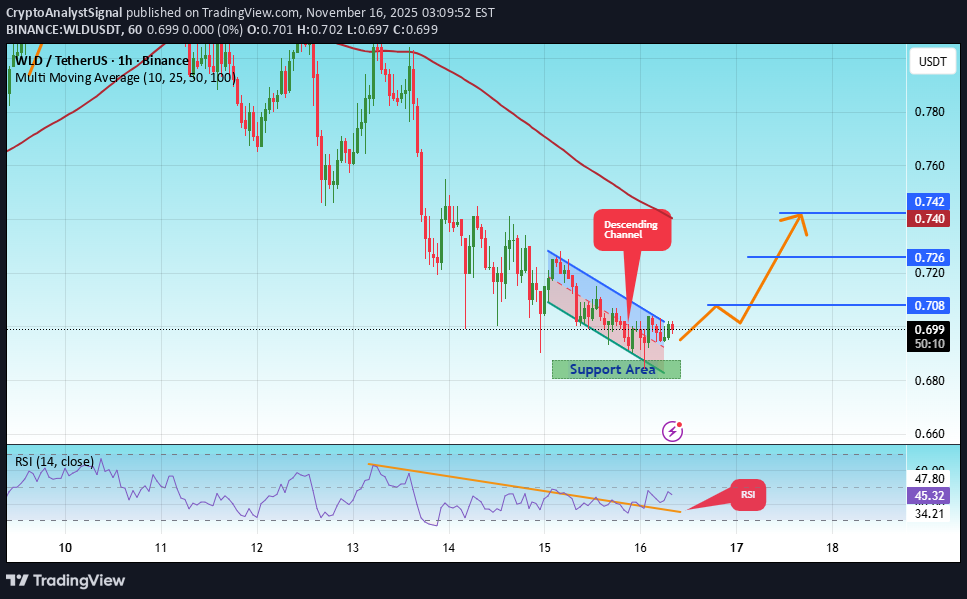The height and width of the screenshot is (599, 967).
Task: Open the Binance exchange entry in the title
Action: tap(165, 60)
